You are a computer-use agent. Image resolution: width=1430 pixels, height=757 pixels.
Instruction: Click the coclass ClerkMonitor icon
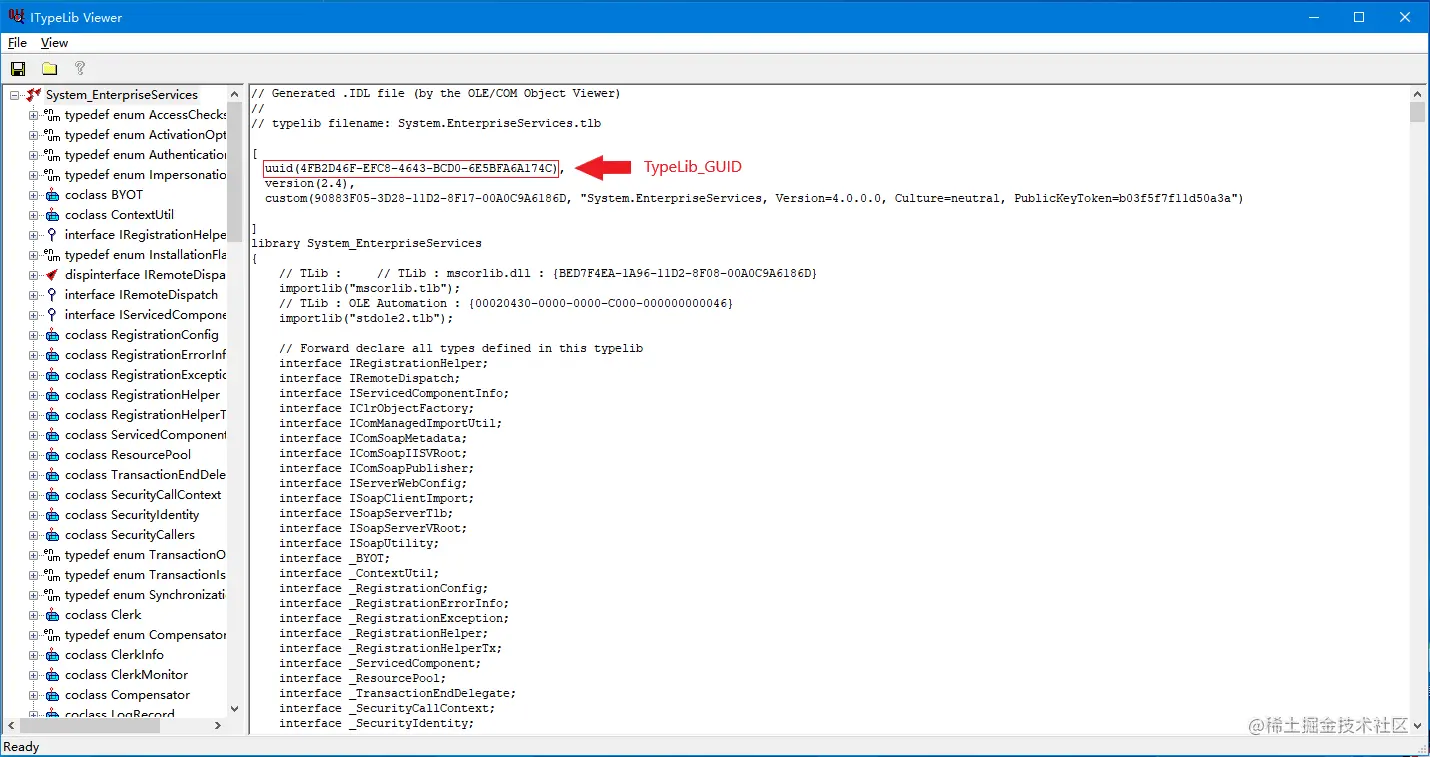click(52, 675)
